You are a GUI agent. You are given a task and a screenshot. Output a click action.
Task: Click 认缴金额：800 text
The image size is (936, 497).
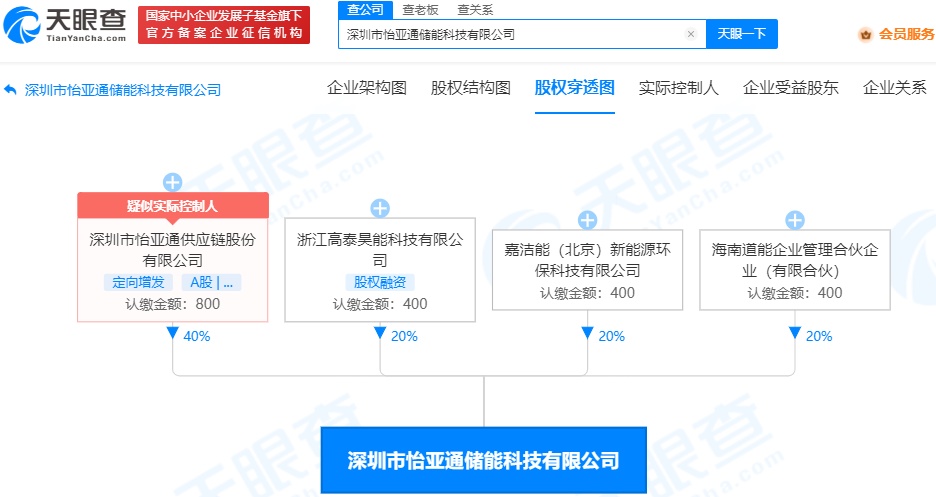(173, 304)
